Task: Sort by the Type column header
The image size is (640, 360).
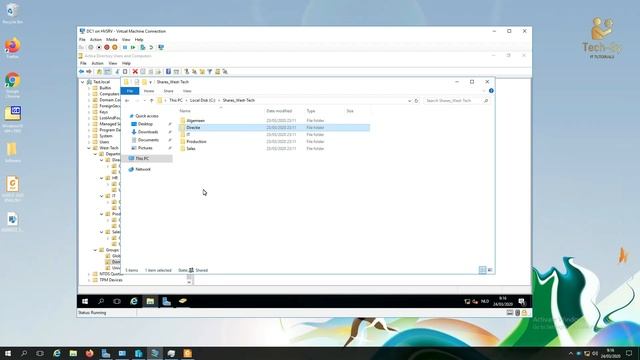Action: point(311,111)
